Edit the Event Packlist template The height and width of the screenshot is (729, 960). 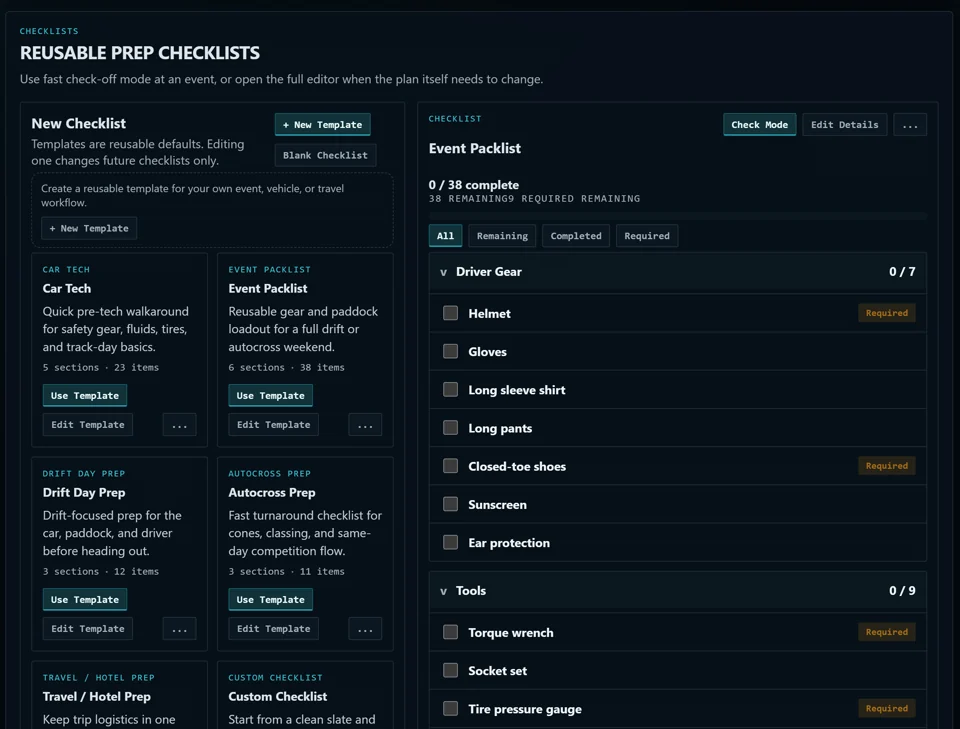[274, 425]
